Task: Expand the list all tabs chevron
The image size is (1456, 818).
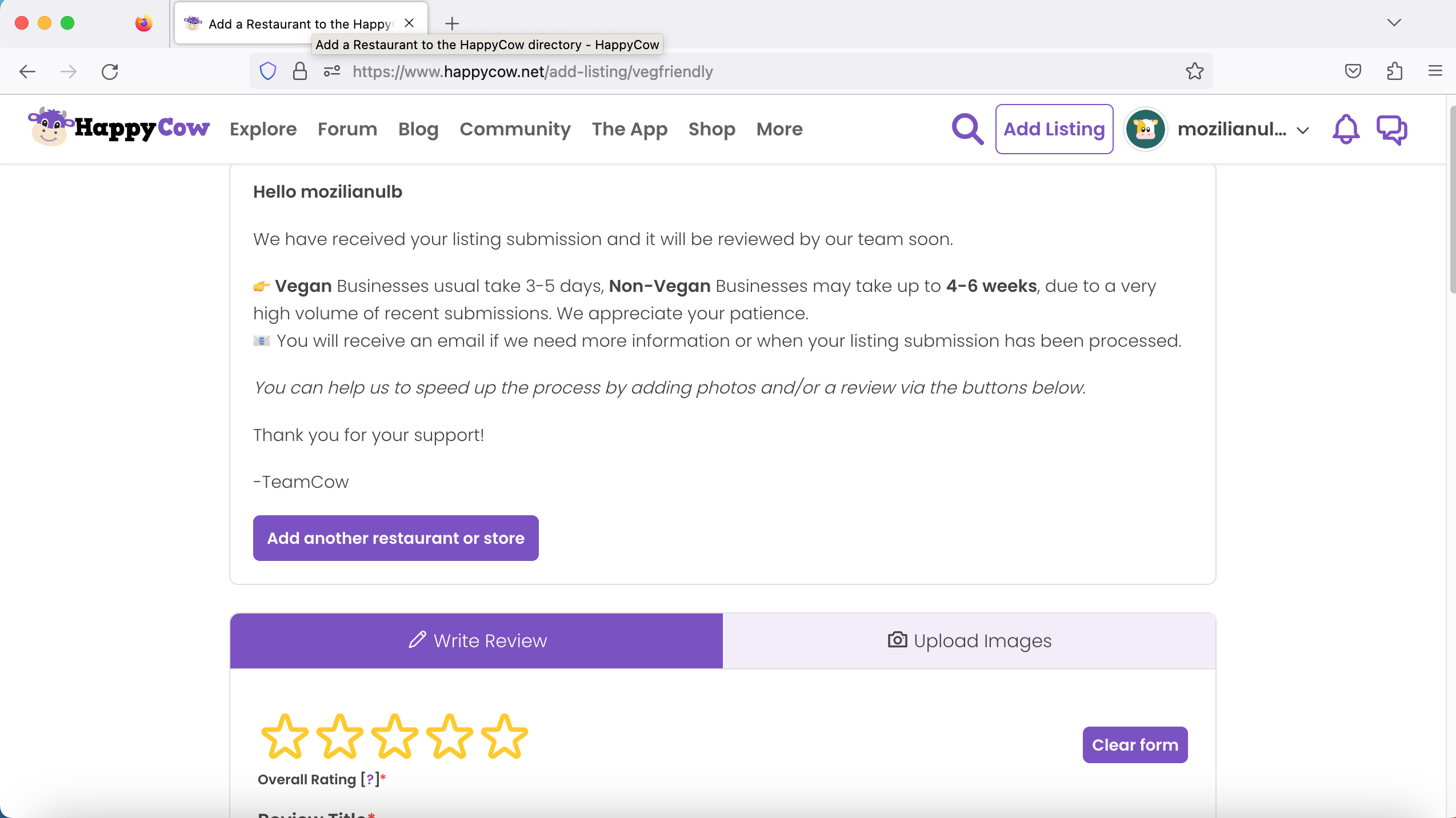Action: click(1394, 23)
